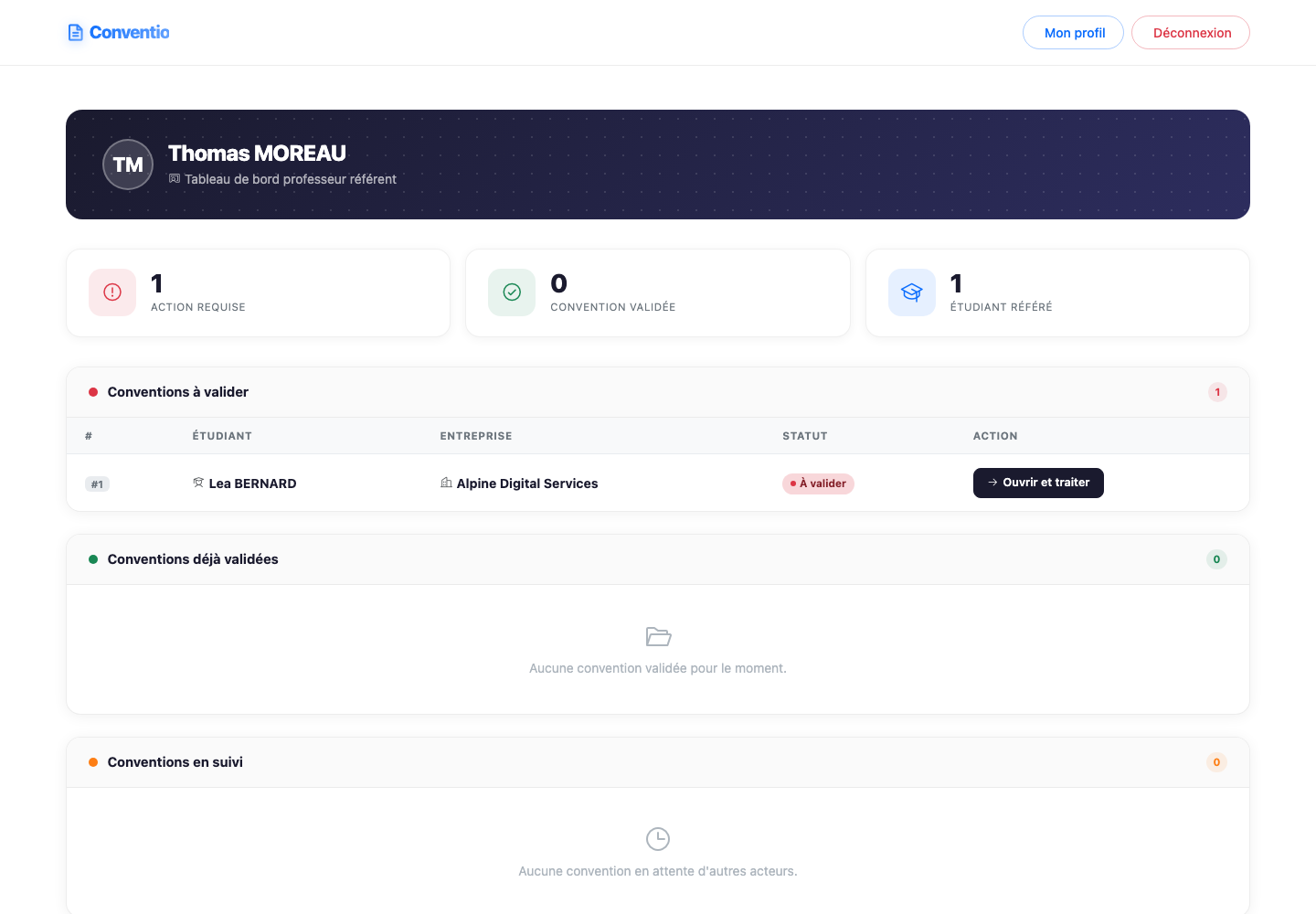Click the student icon beside Lea BERNARD
The image size is (1316, 914).
coord(198,483)
